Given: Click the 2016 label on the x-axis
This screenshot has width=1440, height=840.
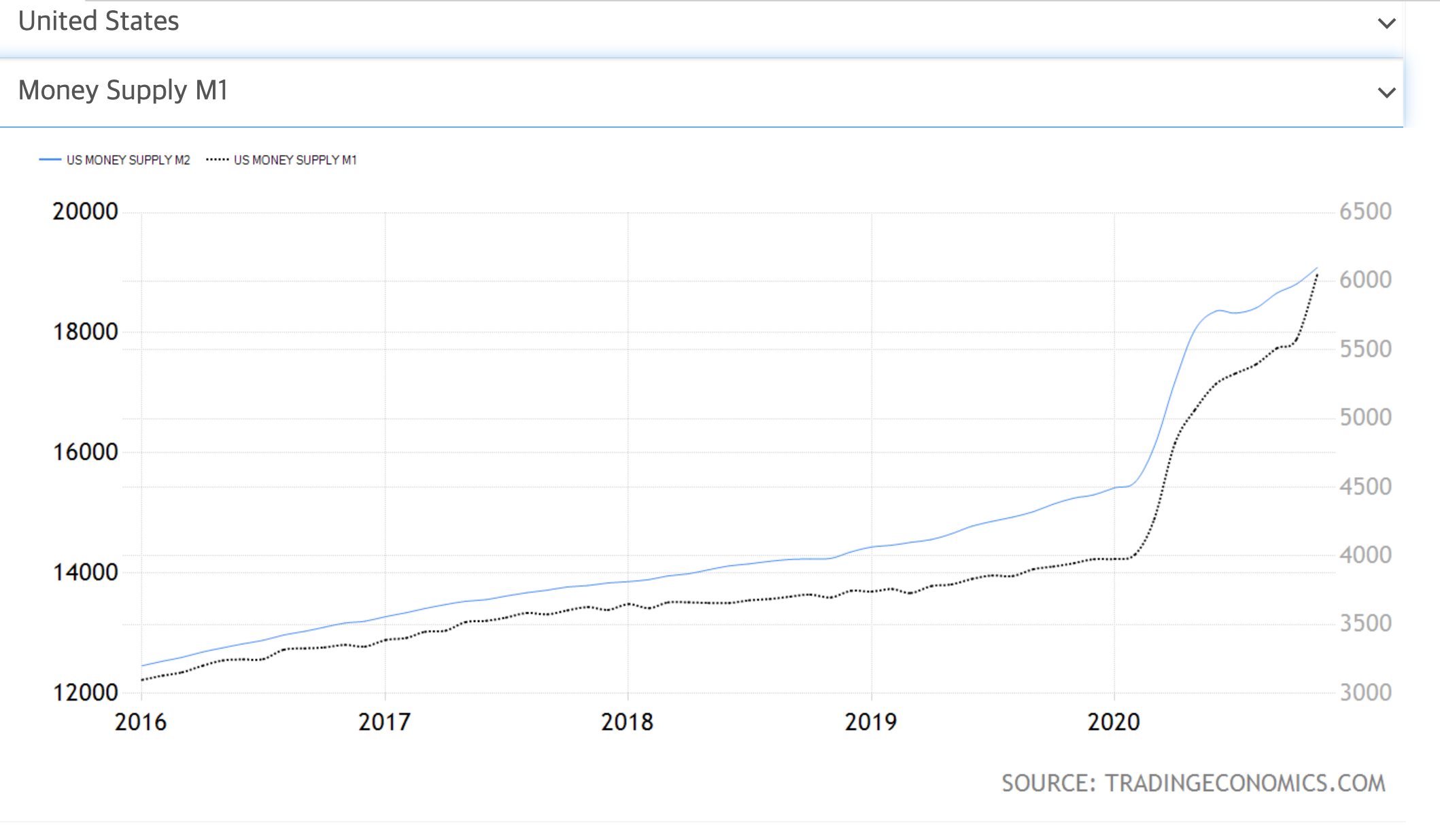Looking at the screenshot, I should pos(141,722).
